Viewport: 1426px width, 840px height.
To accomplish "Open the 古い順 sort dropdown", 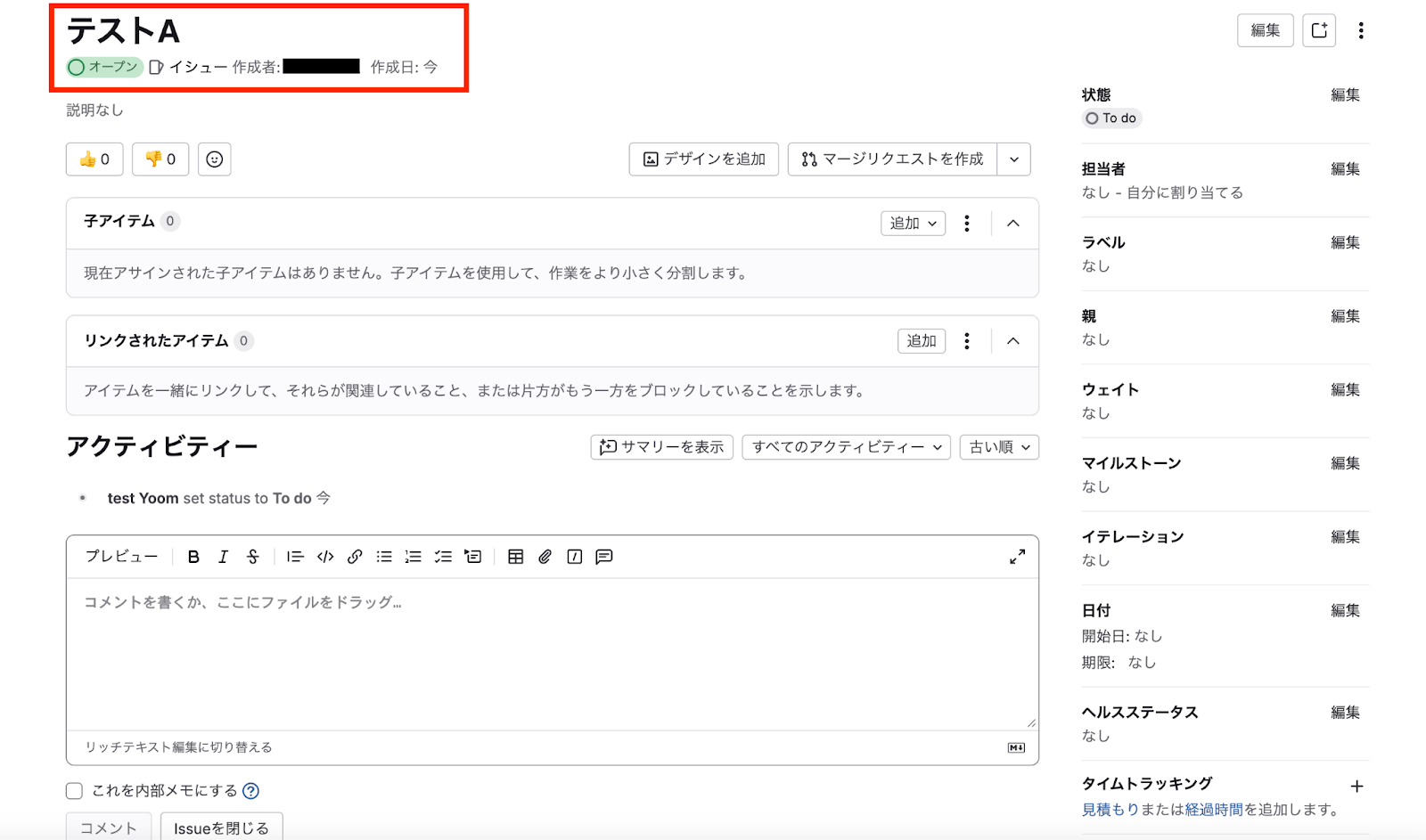I will (999, 447).
